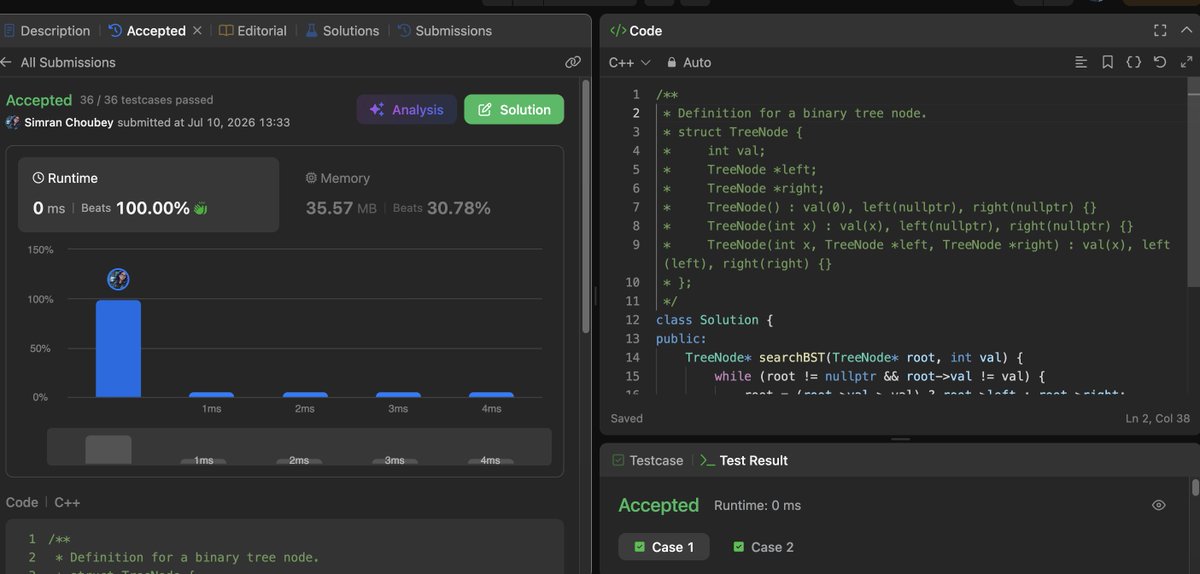Viewport: 1200px width, 574px height.
Task: Click the tall 0ms runtime bar
Action: [x=118, y=348]
